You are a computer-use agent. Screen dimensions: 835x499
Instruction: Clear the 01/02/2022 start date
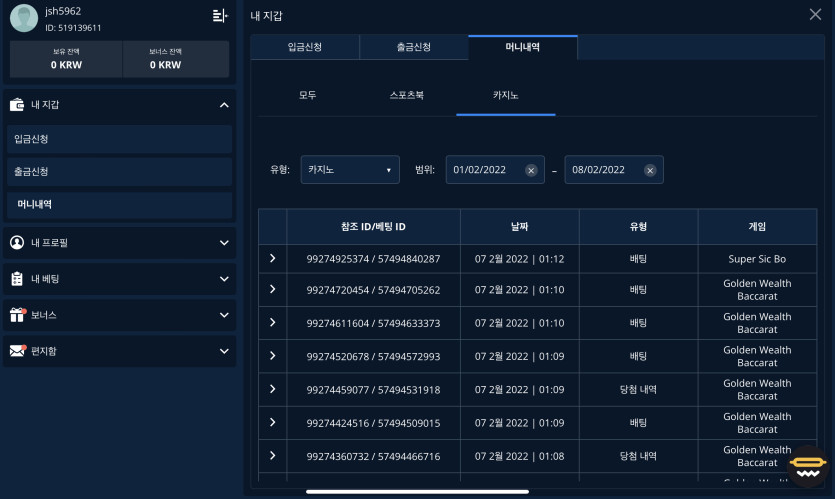click(x=531, y=170)
